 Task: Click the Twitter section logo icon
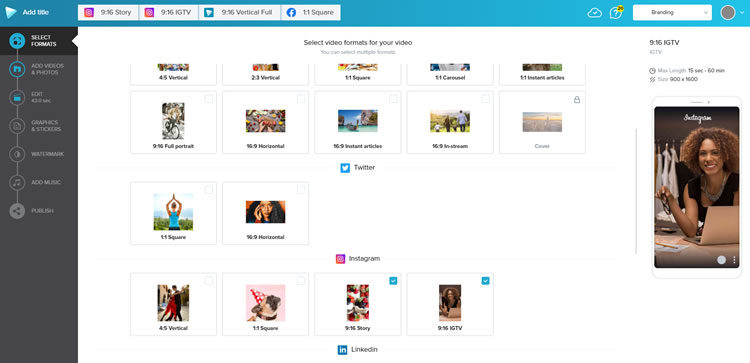click(x=345, y=168)
